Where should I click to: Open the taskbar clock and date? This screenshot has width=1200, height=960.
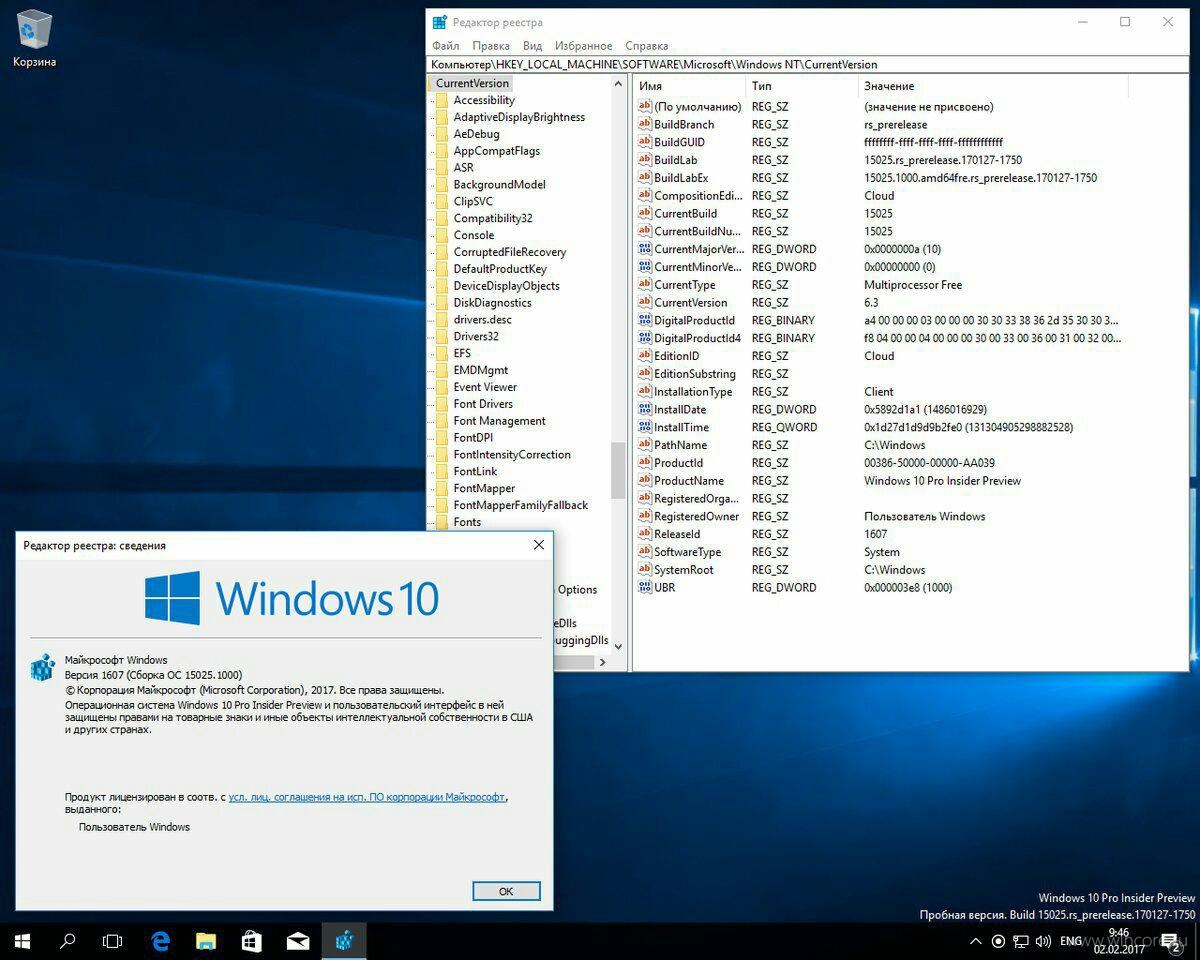(x=1119, y=941)
